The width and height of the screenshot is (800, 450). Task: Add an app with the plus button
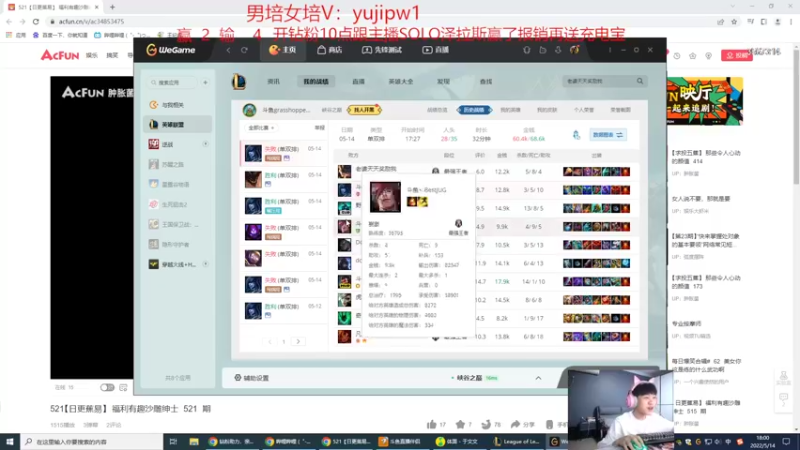tap(205, 82)
